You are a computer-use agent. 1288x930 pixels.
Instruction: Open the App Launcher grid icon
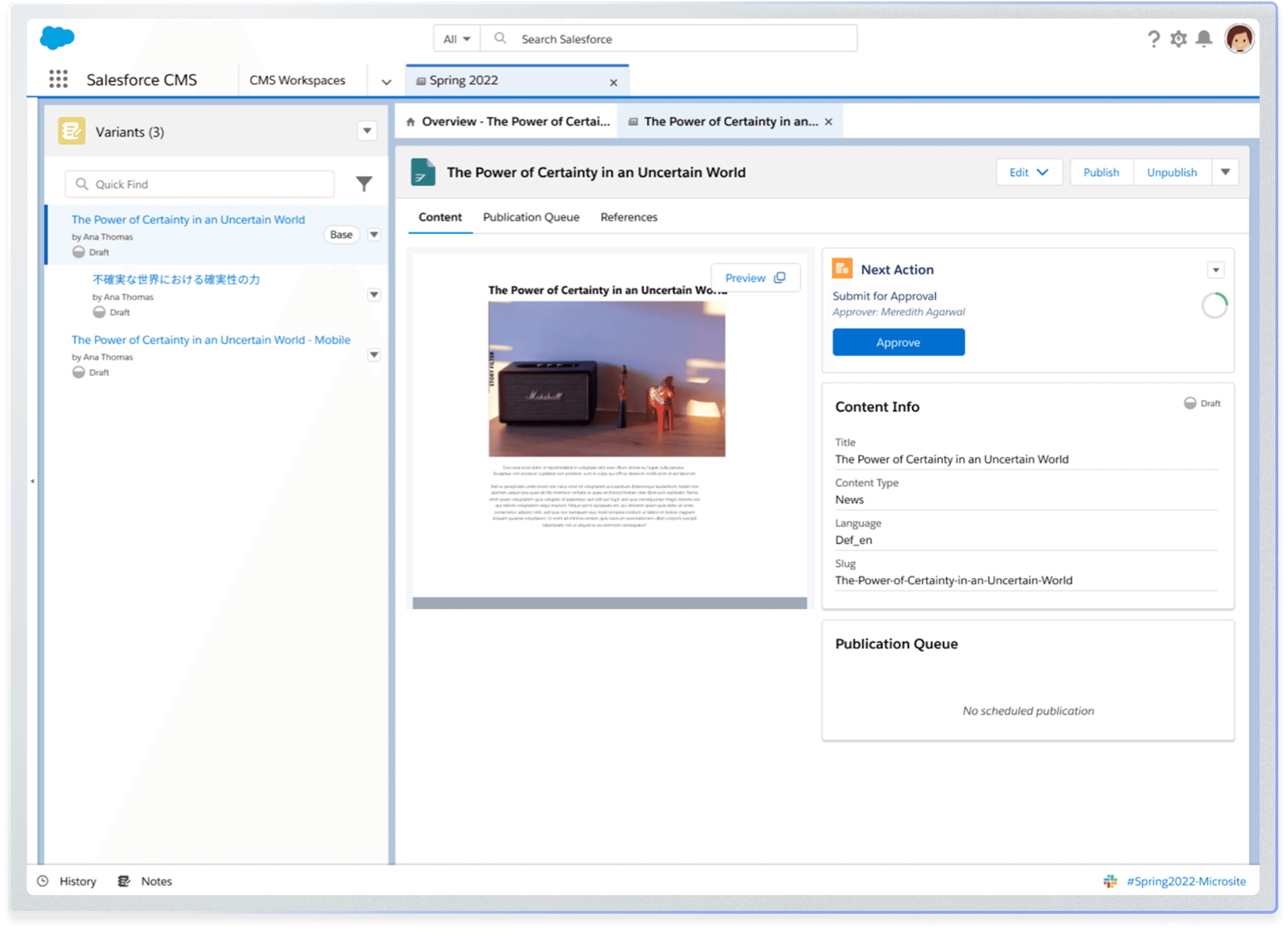tap(58, 80)
